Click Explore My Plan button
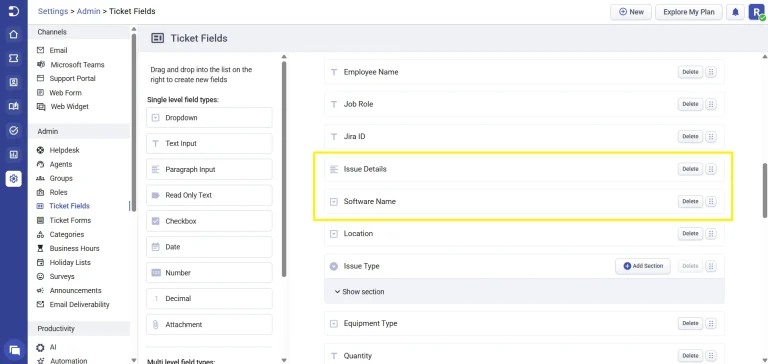 pyautogui.click(x=689, y=12)
